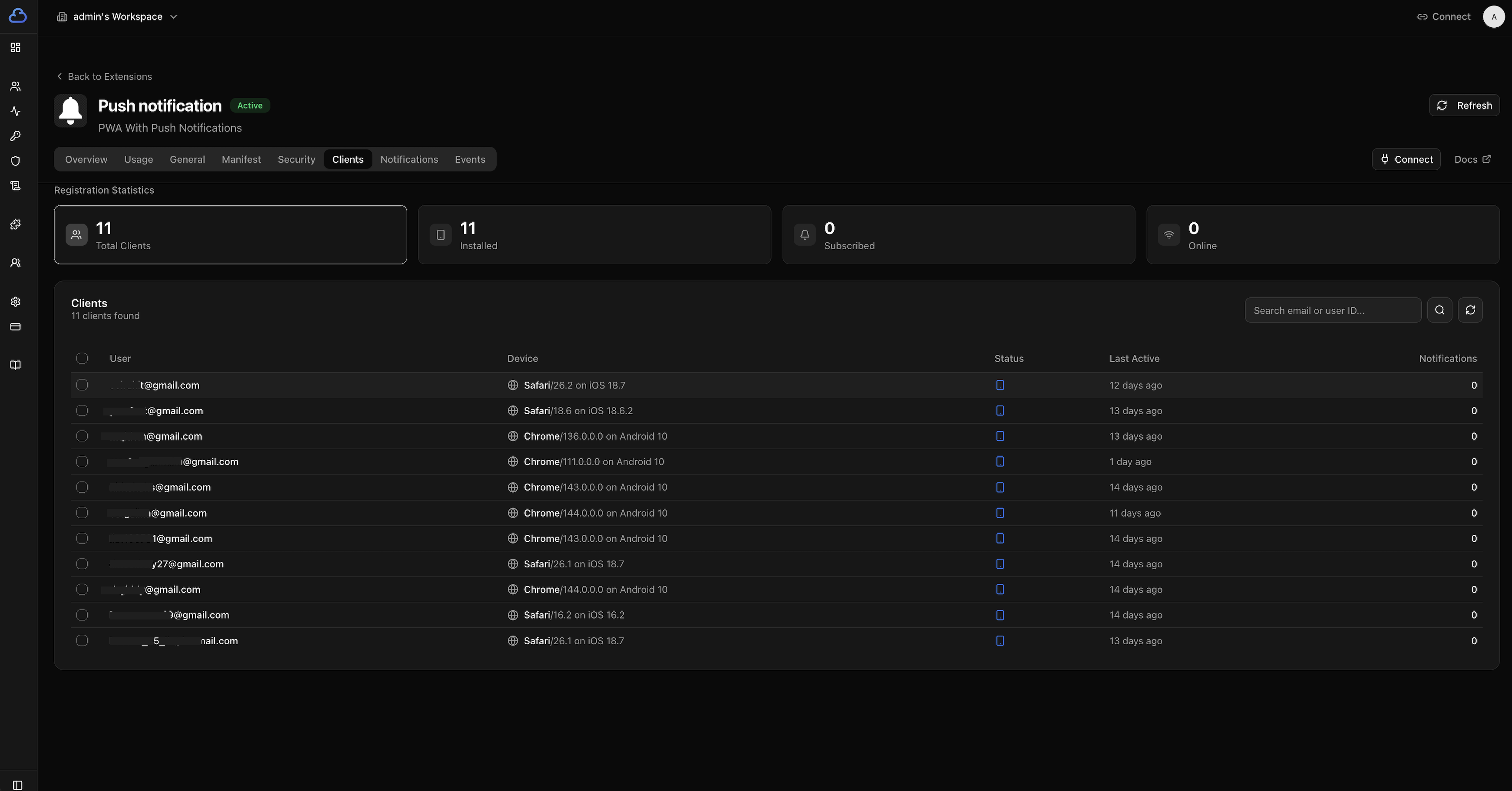Click the search email or user ID field
Image resolution: width=1512 pixels, height=791 pixels.
click(x=1332, y=310)
